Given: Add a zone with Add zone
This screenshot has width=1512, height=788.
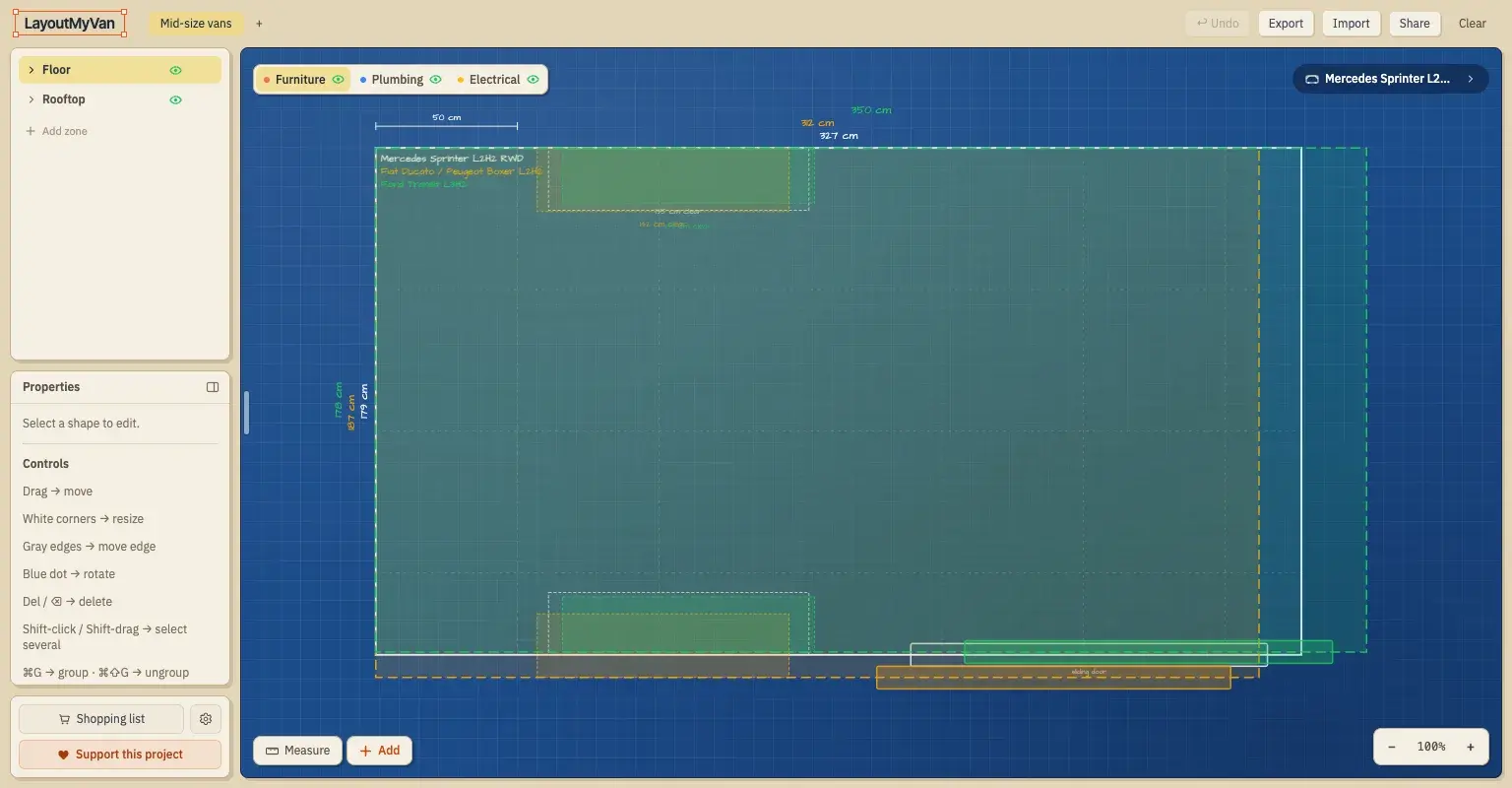Looking at the screenshot, I should pos(57,131).
